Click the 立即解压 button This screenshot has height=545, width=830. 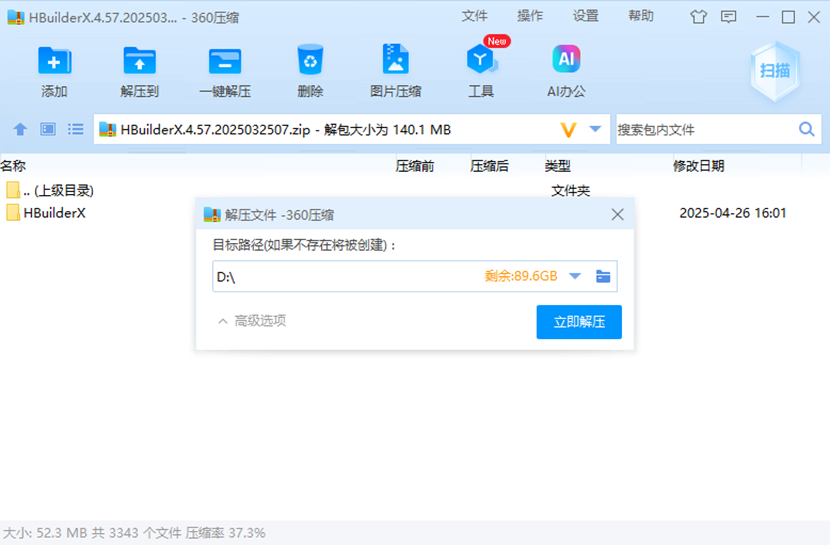[579, 322]
